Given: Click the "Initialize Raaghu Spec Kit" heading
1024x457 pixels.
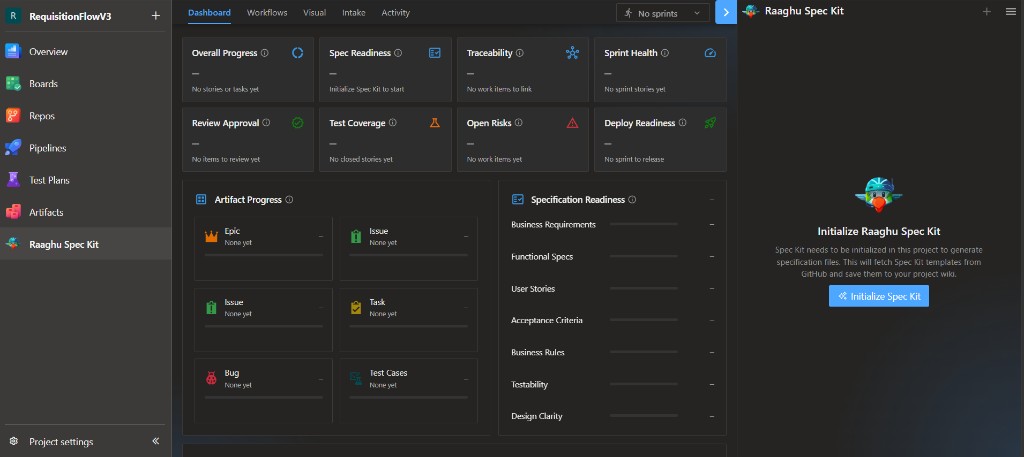Looking at the screenshot, I should coord(879,231).
